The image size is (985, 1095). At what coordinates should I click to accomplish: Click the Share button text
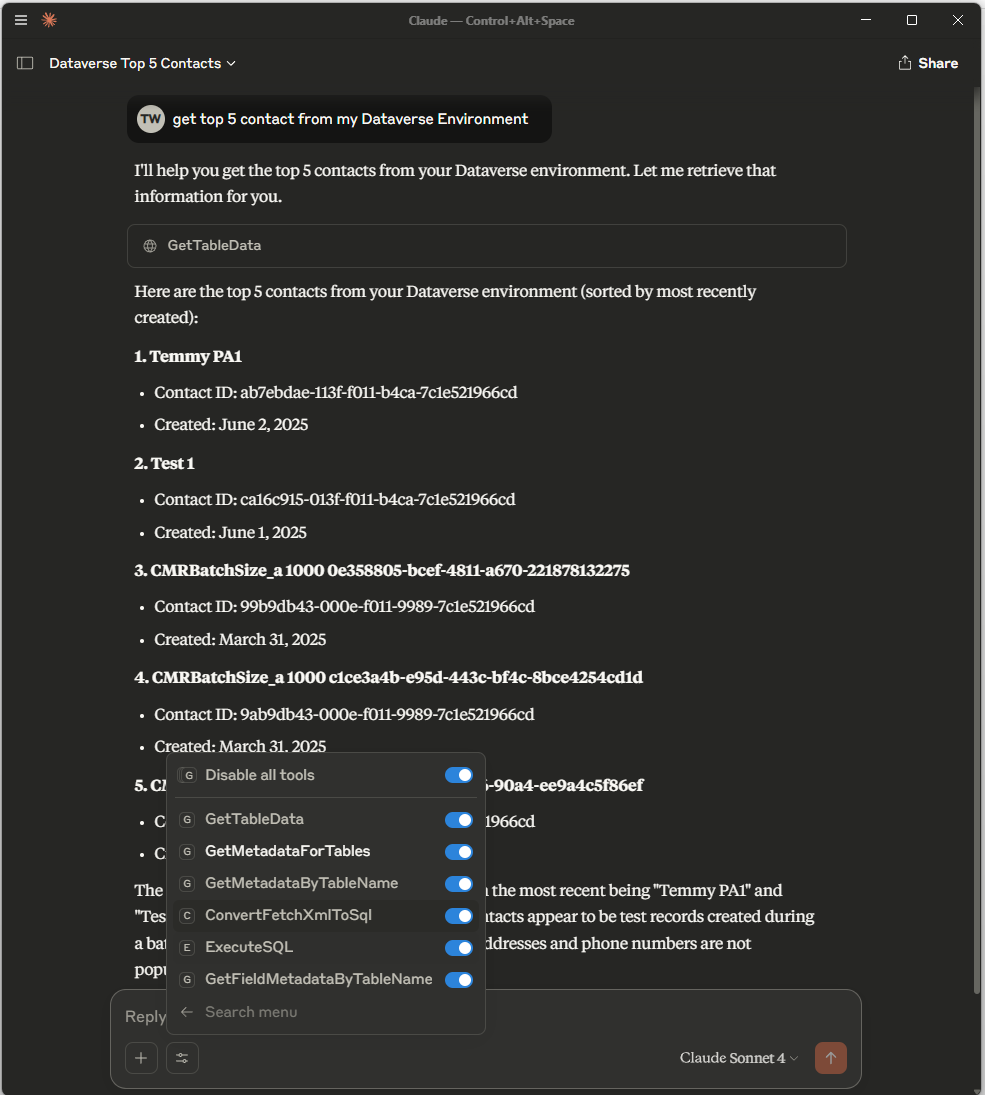click(x=938, y=63)
